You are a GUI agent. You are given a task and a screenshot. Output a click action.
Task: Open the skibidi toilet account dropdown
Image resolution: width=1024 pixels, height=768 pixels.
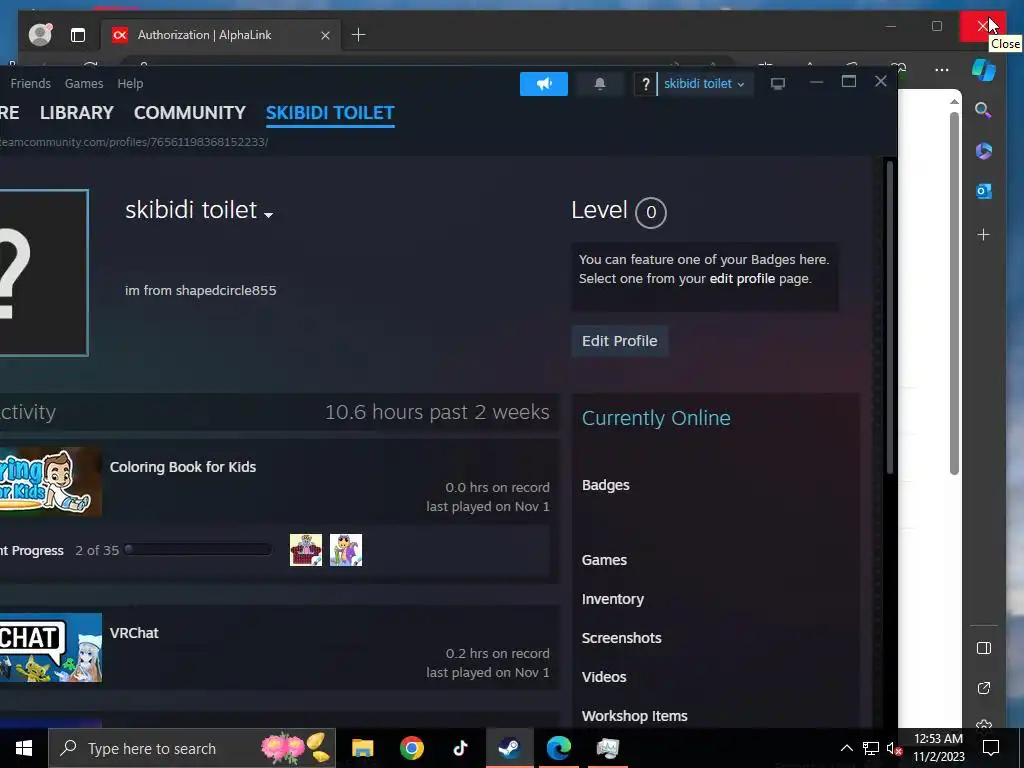704,84
